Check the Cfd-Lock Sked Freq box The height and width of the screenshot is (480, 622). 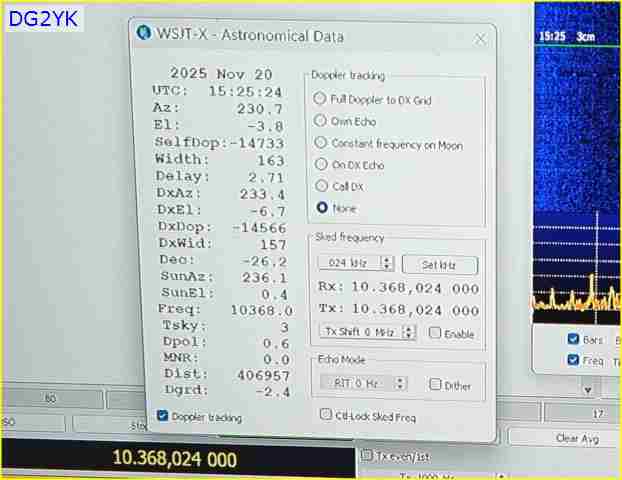pyautogui.click(x=325, y=416)
